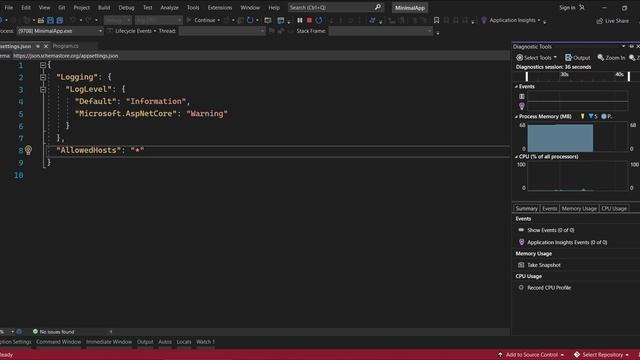Viewport: 640px width, 360px height.
Task: Pause debugging with Break All icon
Action: (300, 20)
